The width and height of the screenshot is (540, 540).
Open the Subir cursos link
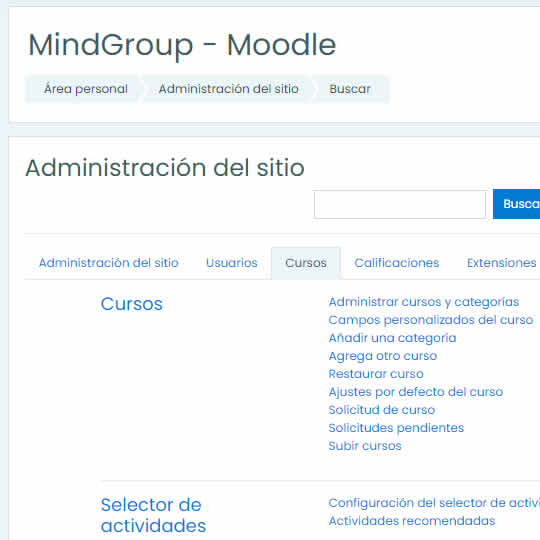point(365,446)
